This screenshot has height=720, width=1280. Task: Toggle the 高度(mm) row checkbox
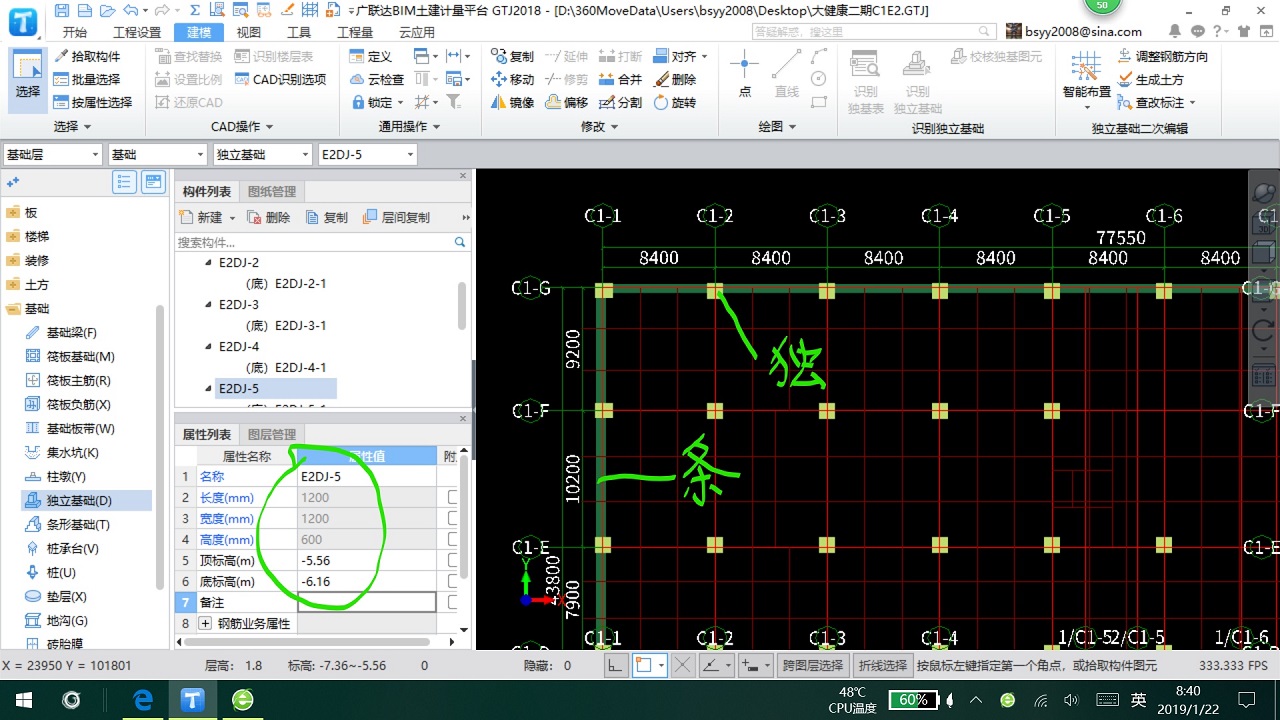pos(453,540)
